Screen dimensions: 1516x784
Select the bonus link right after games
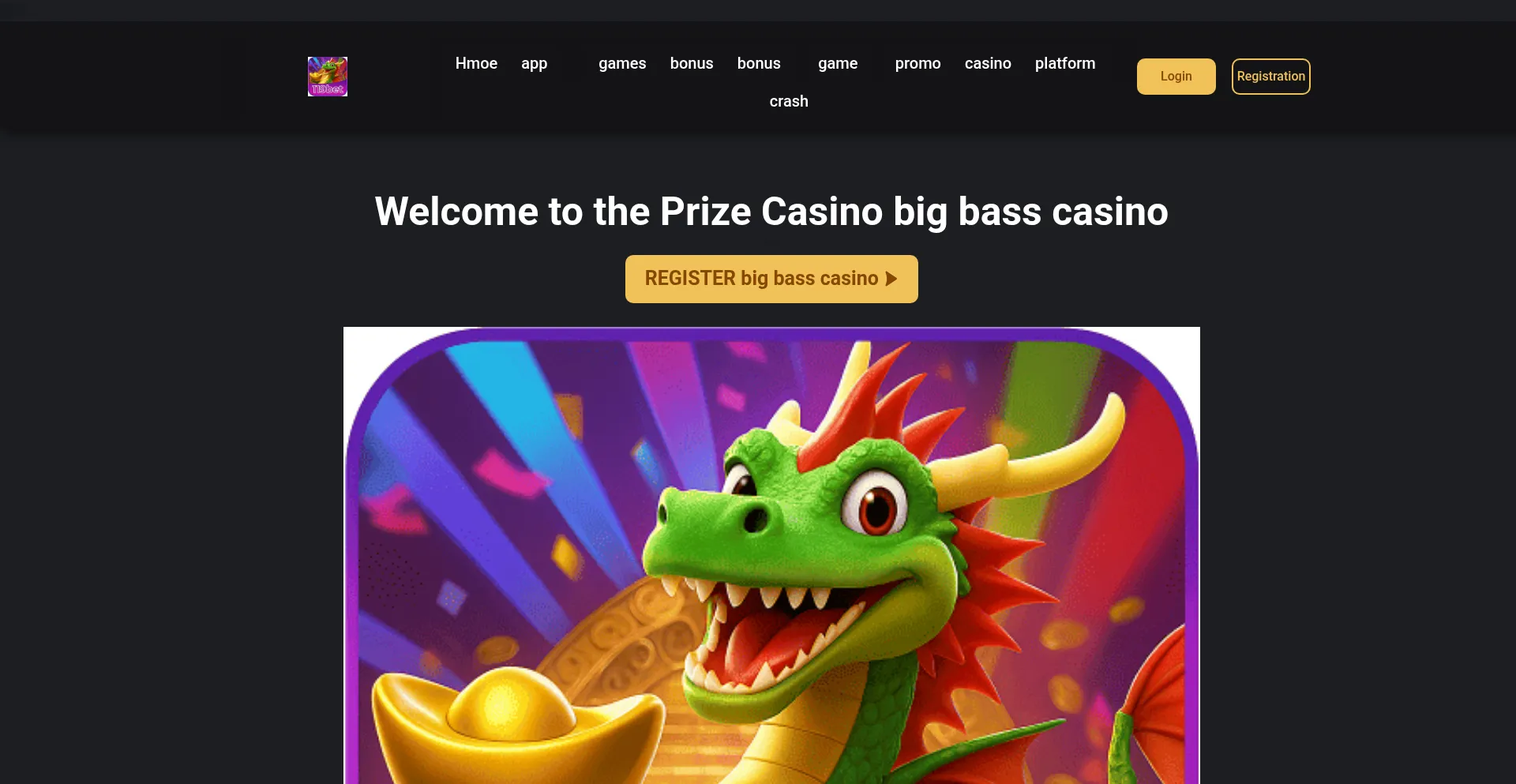click(x=692, y=63)
